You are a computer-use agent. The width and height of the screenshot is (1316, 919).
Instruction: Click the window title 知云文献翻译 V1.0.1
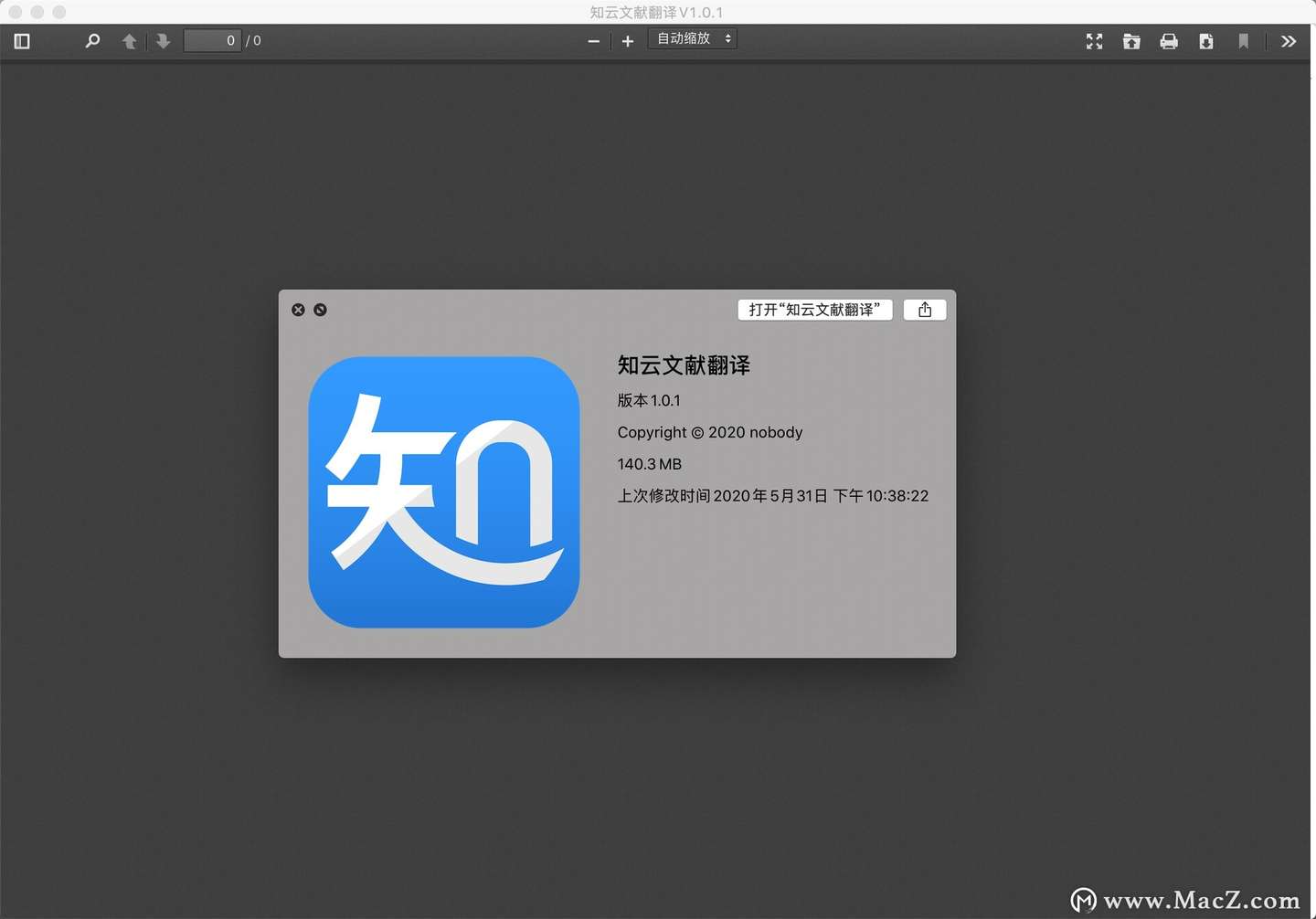click(656, 12)
